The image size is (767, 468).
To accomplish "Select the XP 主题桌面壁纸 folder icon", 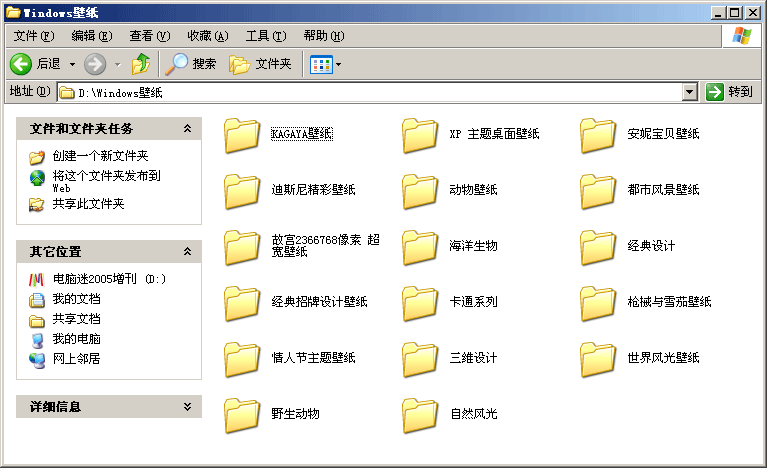I will coord(420,135).
